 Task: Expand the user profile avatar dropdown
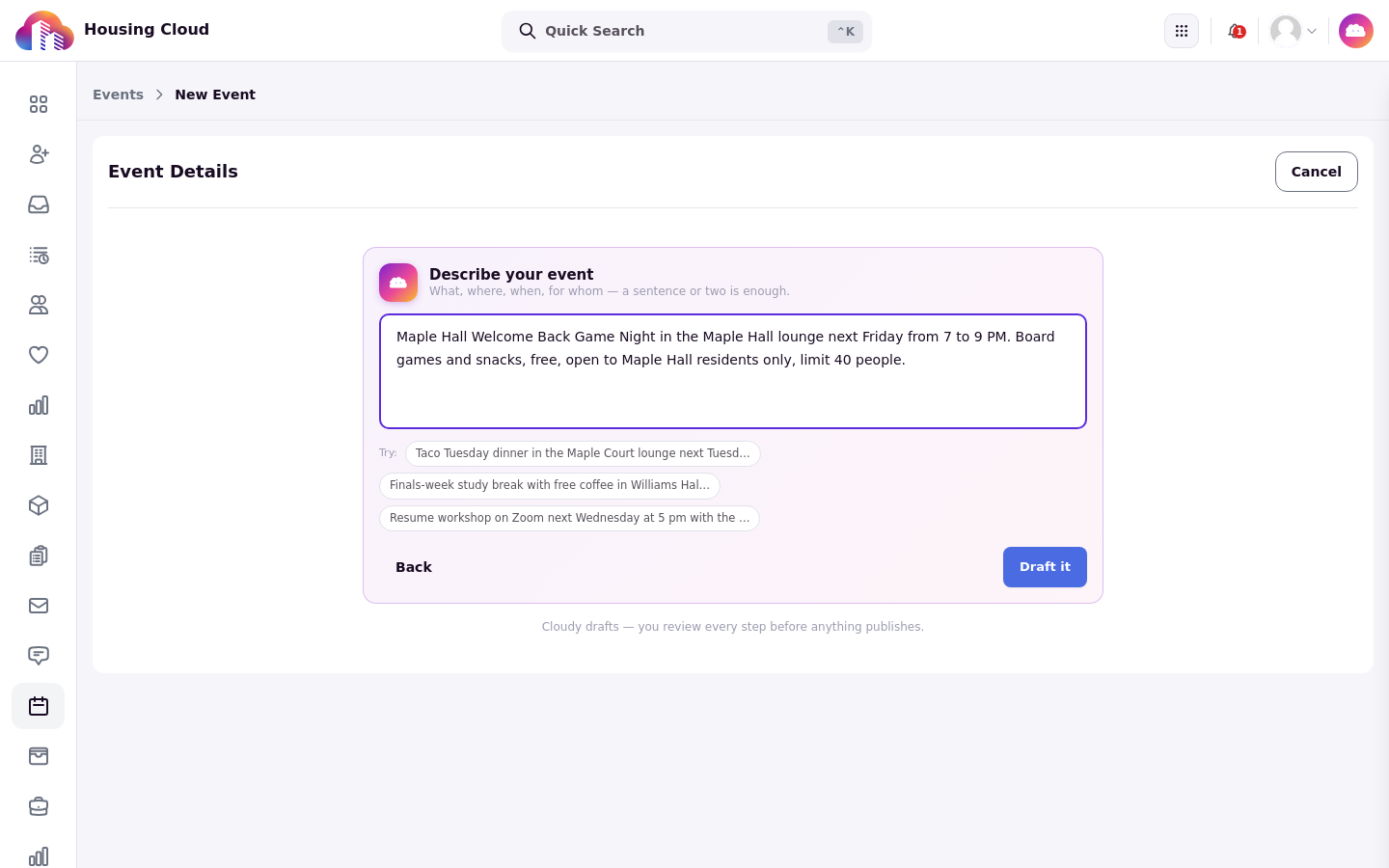(1294, 31)
